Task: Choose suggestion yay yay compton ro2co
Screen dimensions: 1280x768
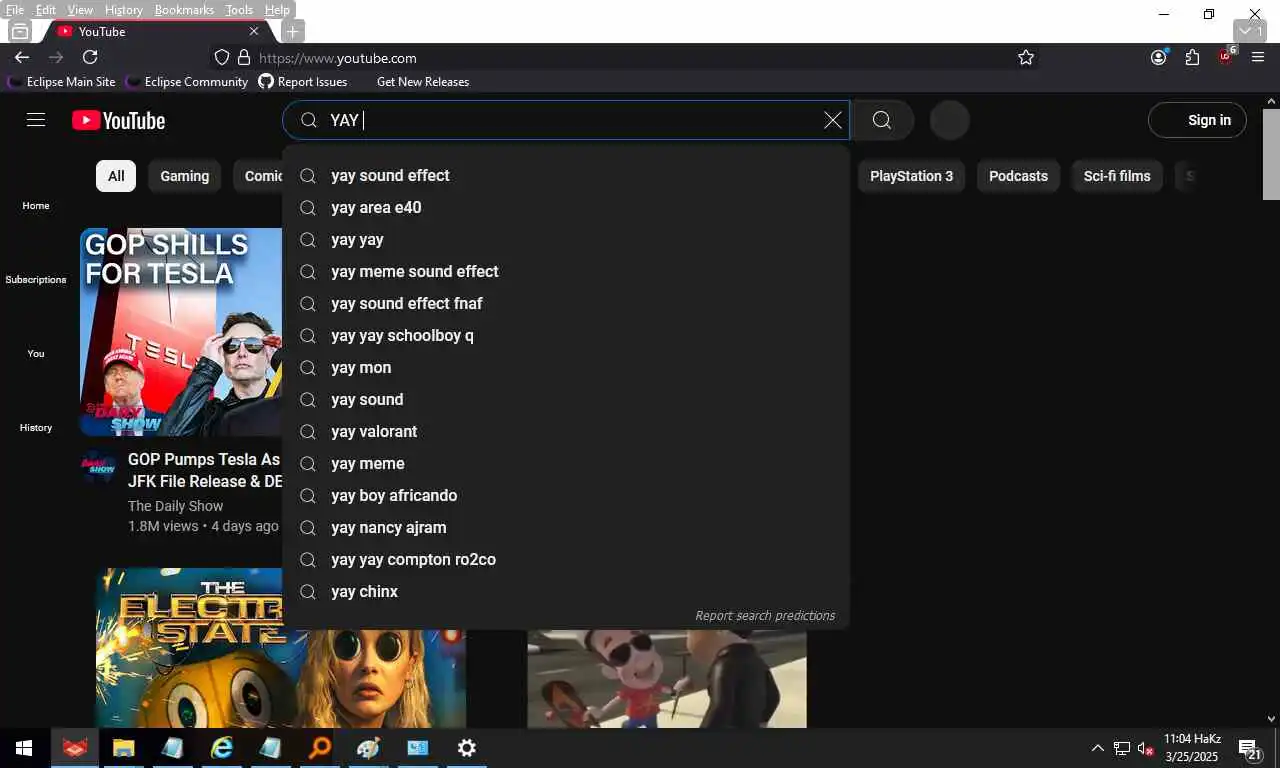Action: pos(566,559)
